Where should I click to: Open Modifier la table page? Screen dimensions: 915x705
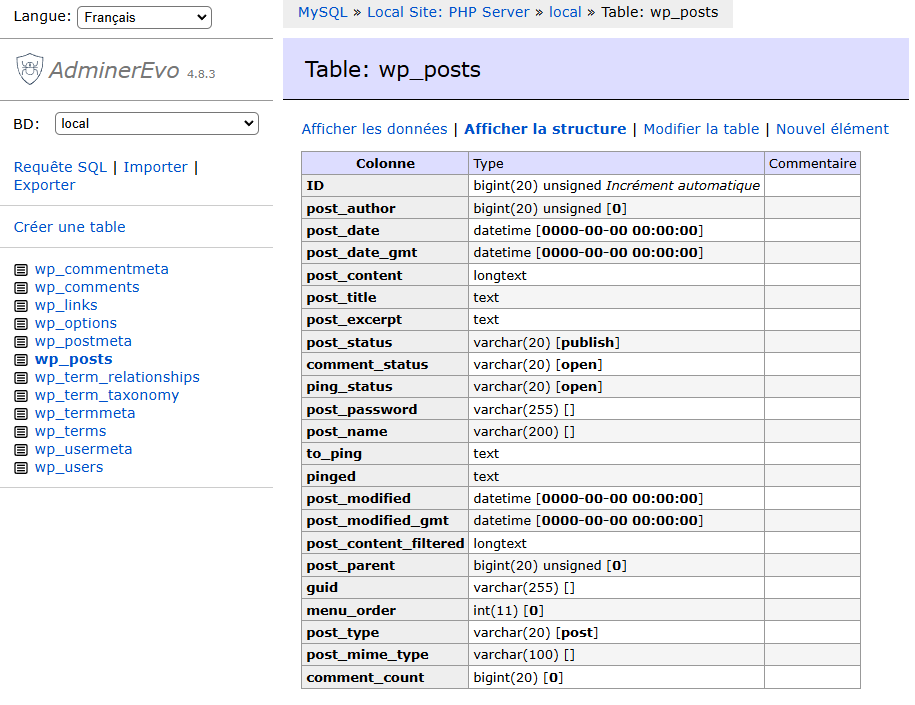pos(701,129)
